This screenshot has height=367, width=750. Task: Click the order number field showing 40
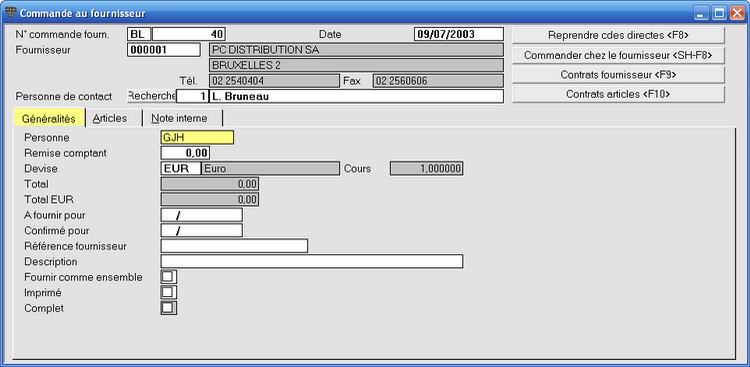tap(189, 34)
